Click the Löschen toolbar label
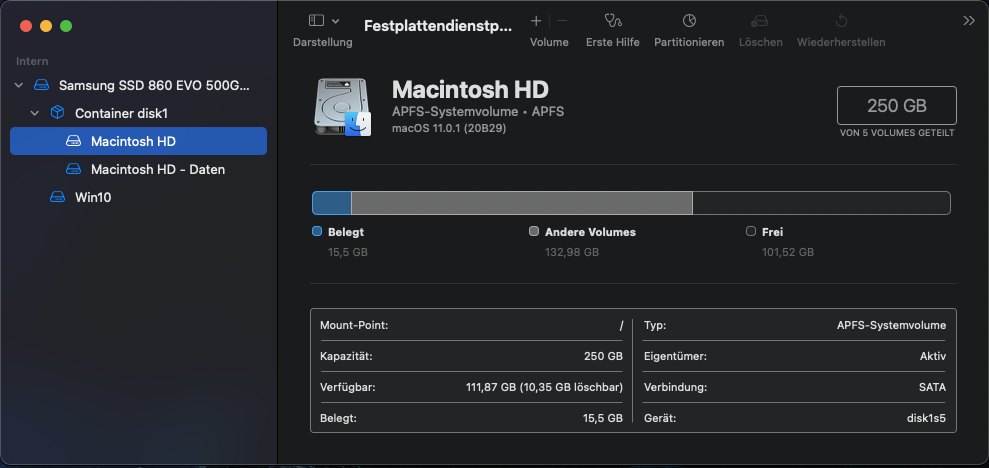Viewport: 989px width, 468px height. [x=761, y=42]
